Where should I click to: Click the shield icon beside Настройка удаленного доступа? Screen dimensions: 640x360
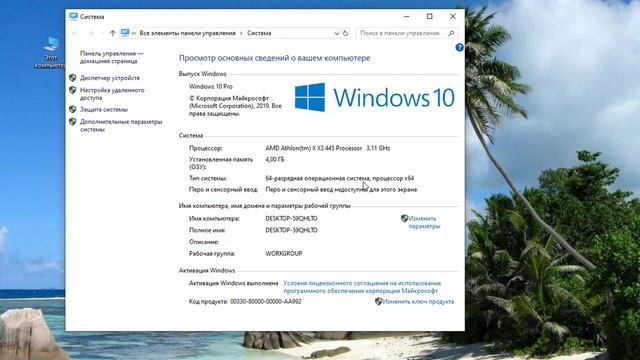73,90
